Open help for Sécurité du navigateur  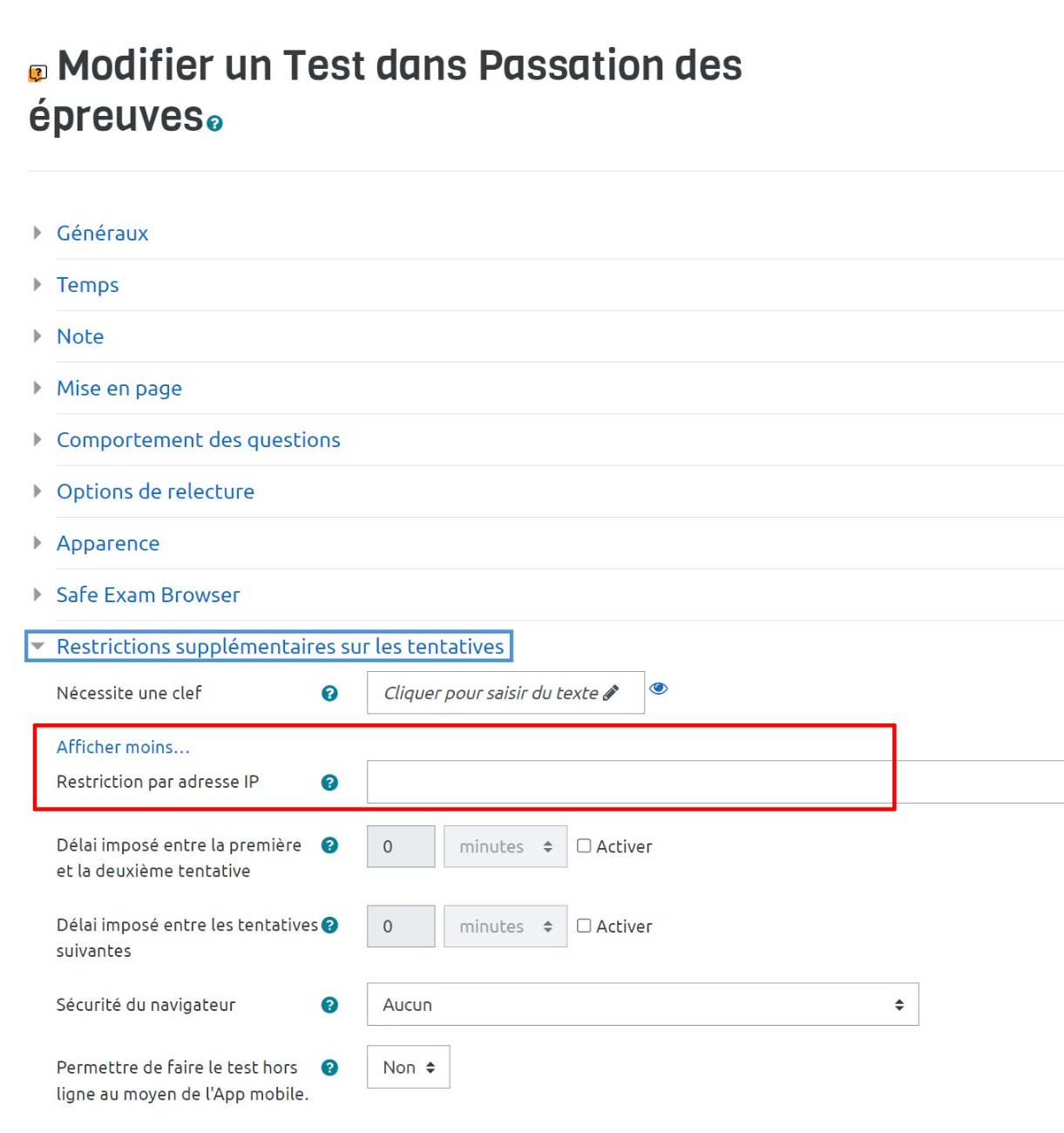tap(329, 1005)
